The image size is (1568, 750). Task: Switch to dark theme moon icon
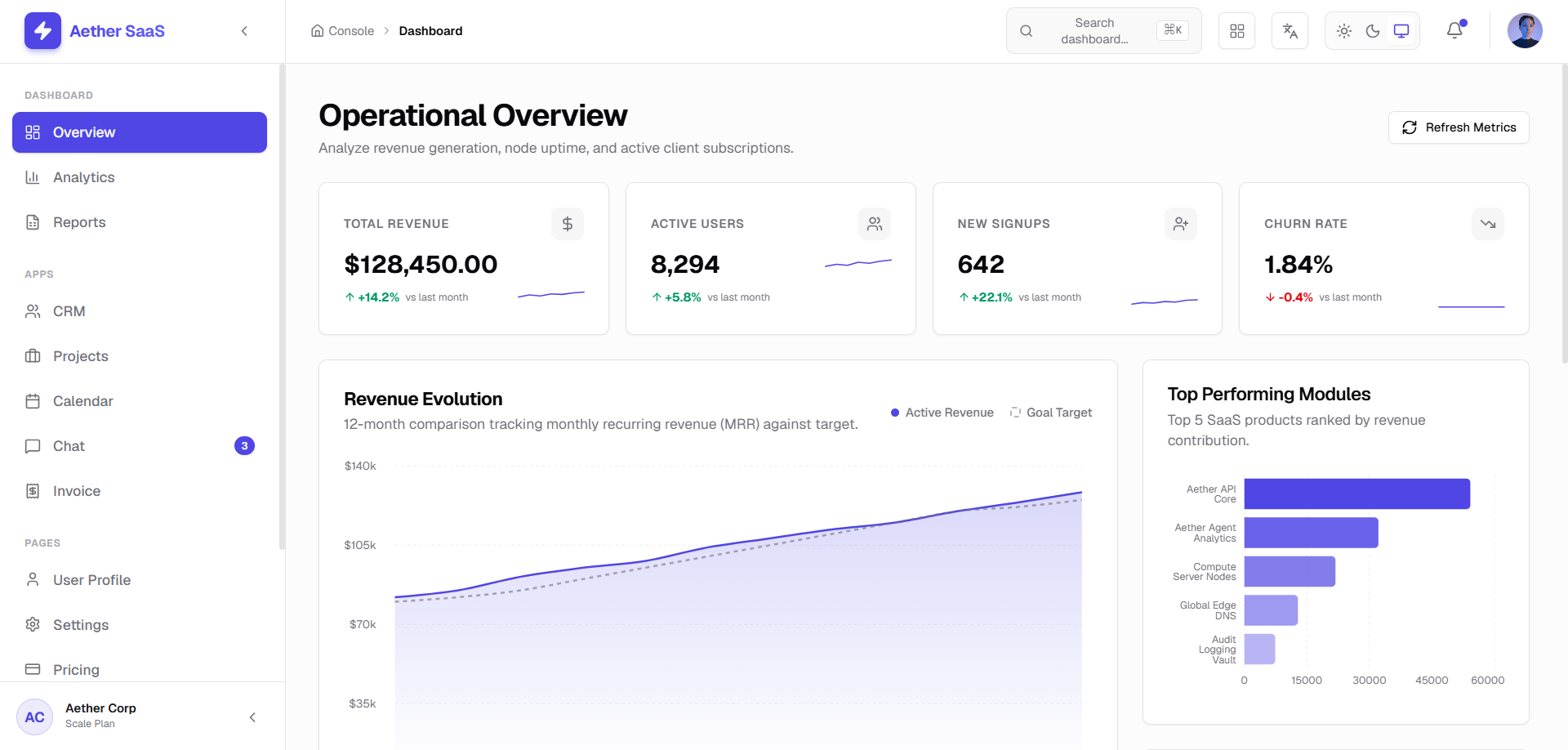tap(1373, 31)
